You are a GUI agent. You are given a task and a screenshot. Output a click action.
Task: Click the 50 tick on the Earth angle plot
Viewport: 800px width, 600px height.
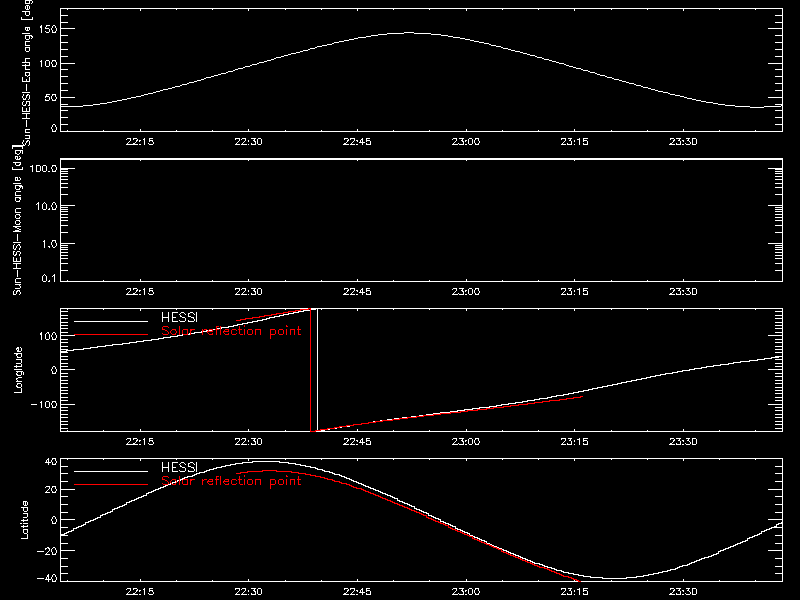[51, 98]
